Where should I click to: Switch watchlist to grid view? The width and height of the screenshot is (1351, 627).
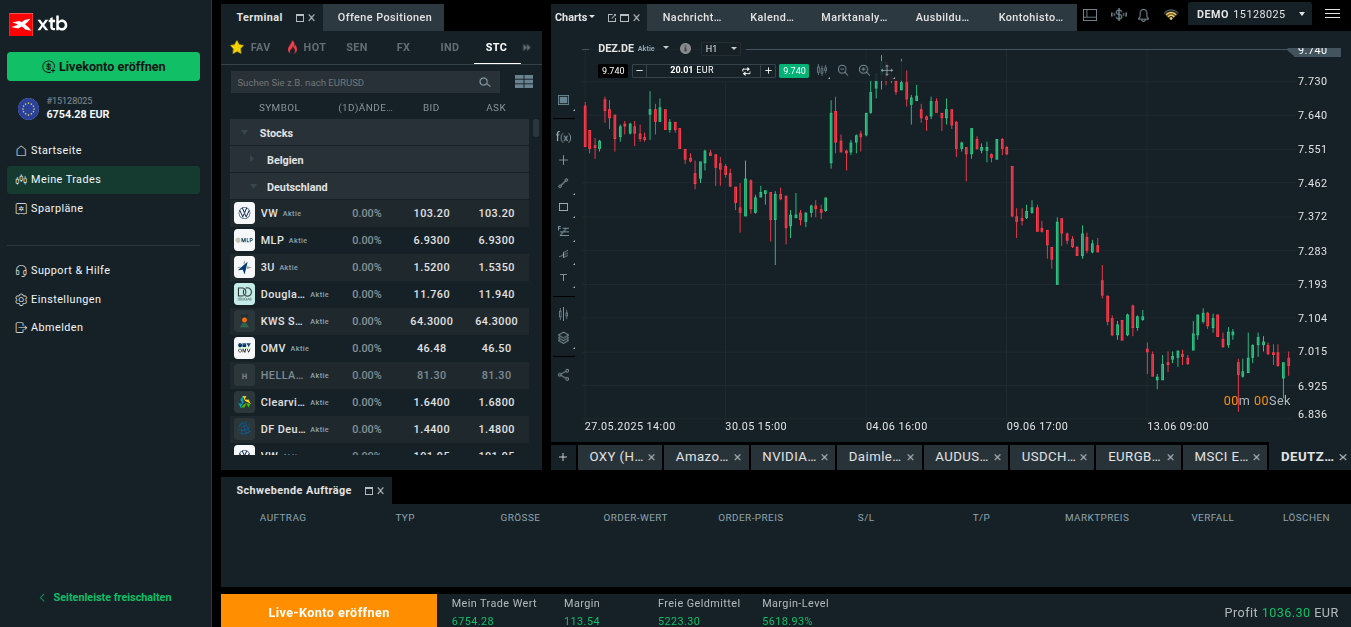tap(523, 82)
